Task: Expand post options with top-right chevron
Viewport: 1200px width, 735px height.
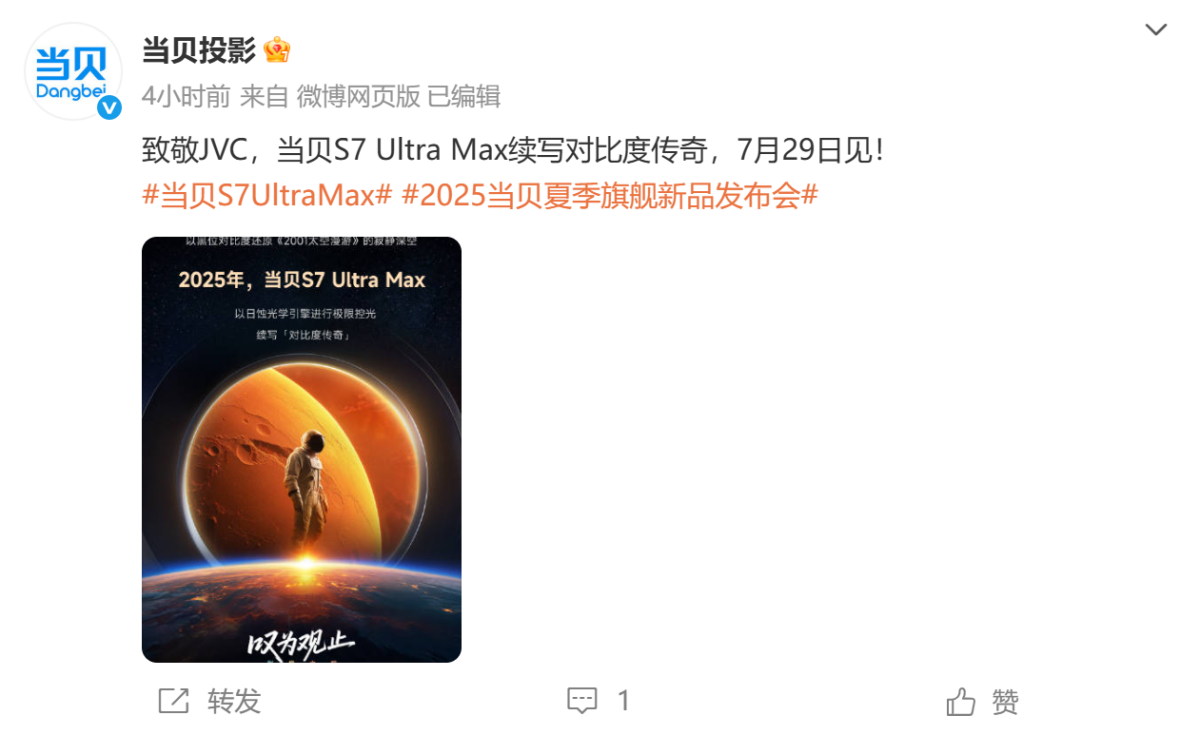Action: tap(1156, 30)
